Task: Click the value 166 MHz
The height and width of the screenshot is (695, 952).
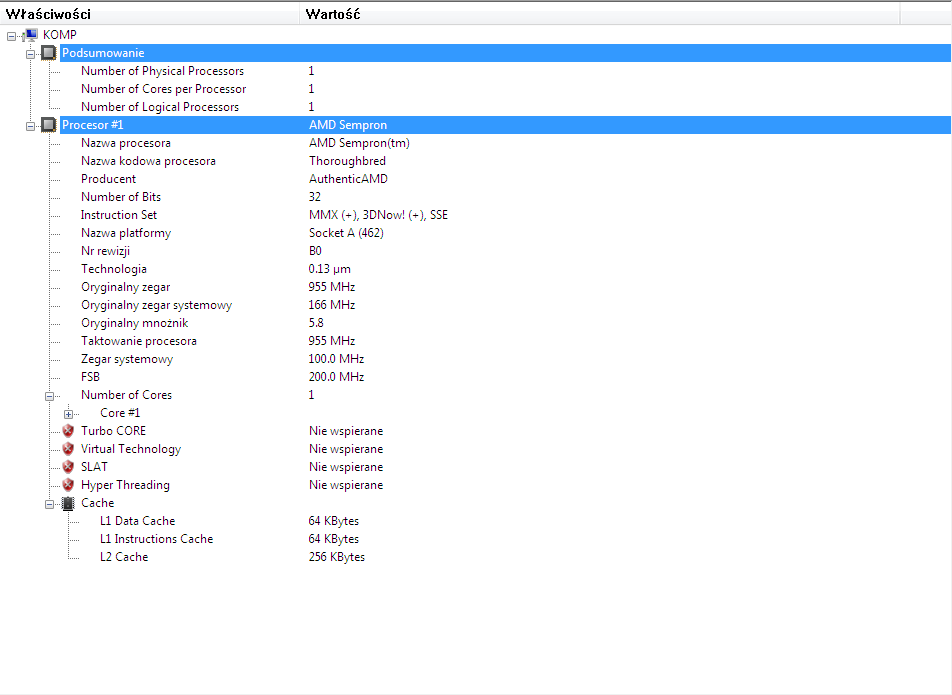Action: [332, 305]
